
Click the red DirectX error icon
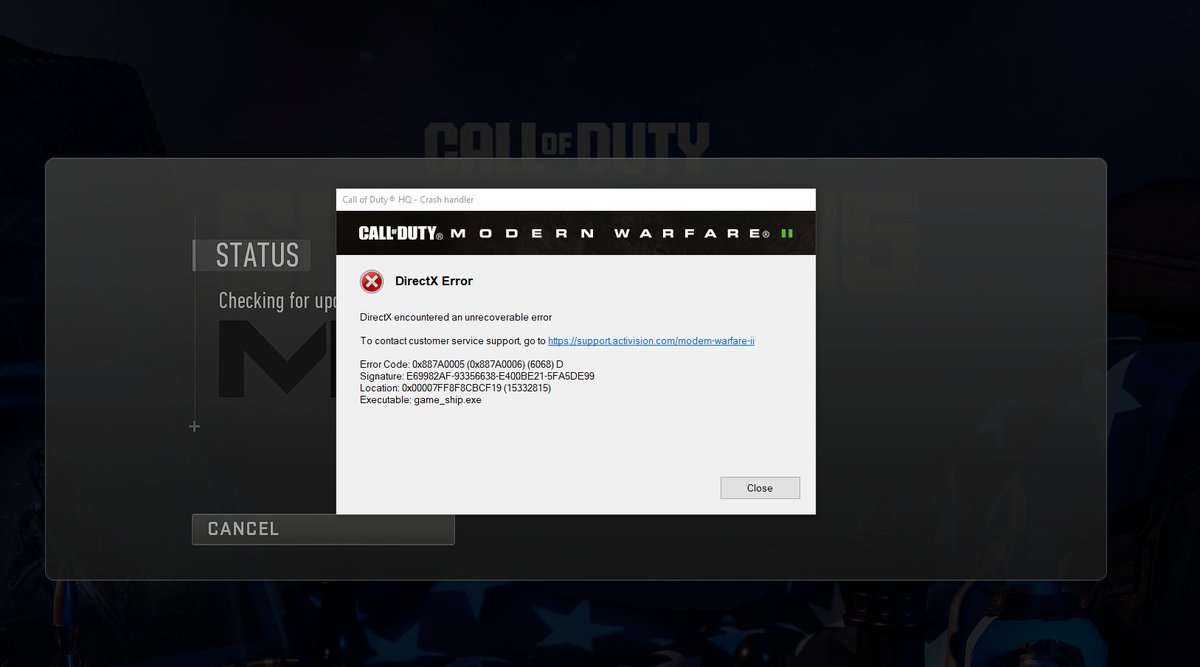(371, 282)
